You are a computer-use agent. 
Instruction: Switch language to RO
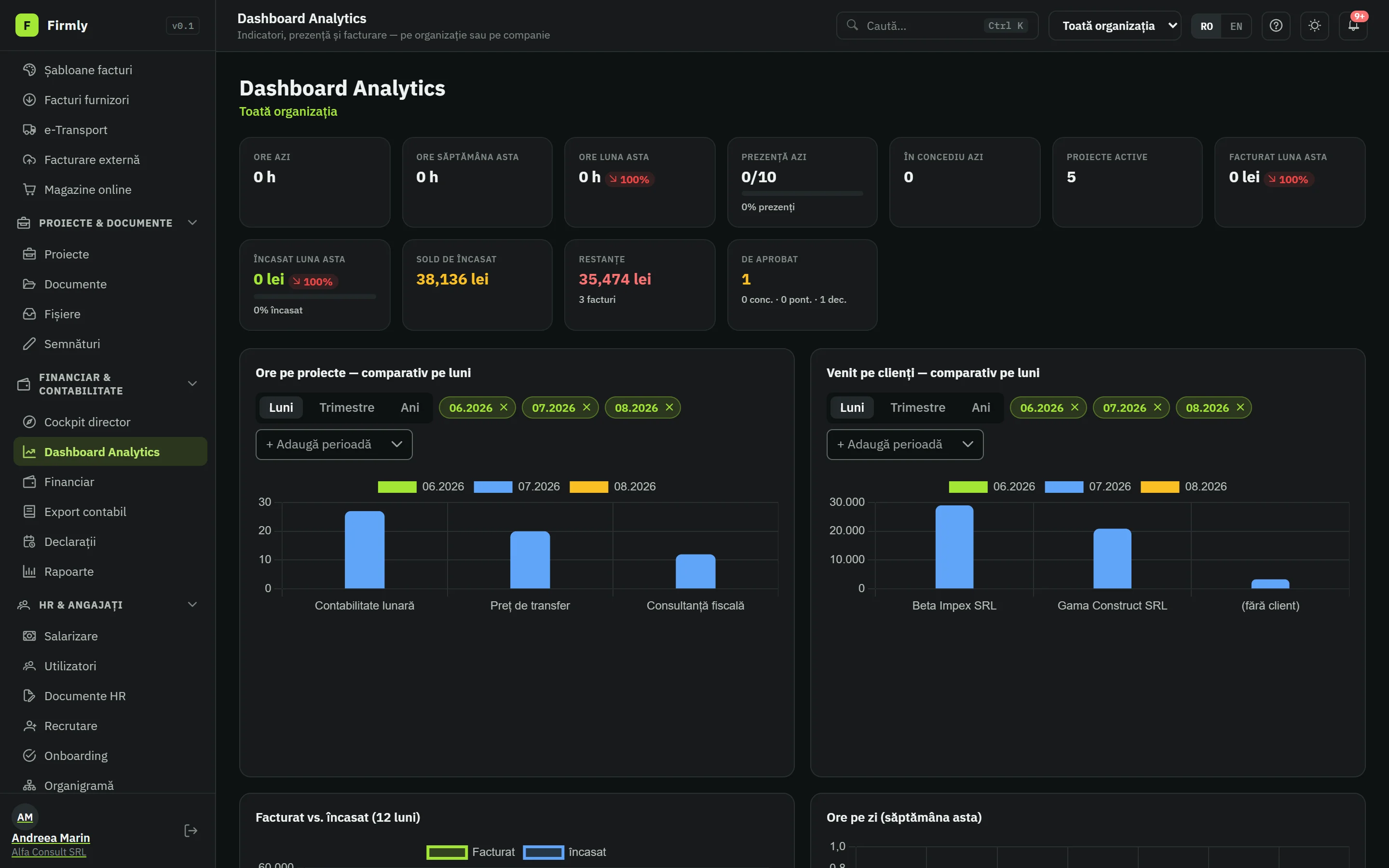pos(1207,26)
